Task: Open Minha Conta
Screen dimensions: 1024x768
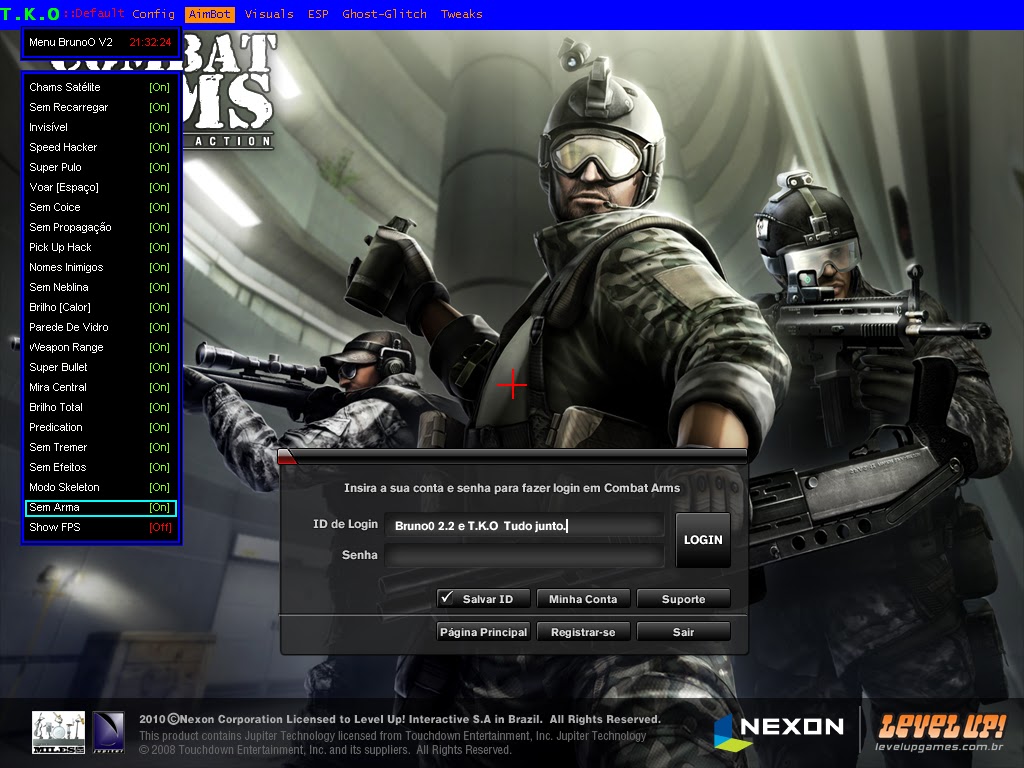Action: tap(583, 599)
